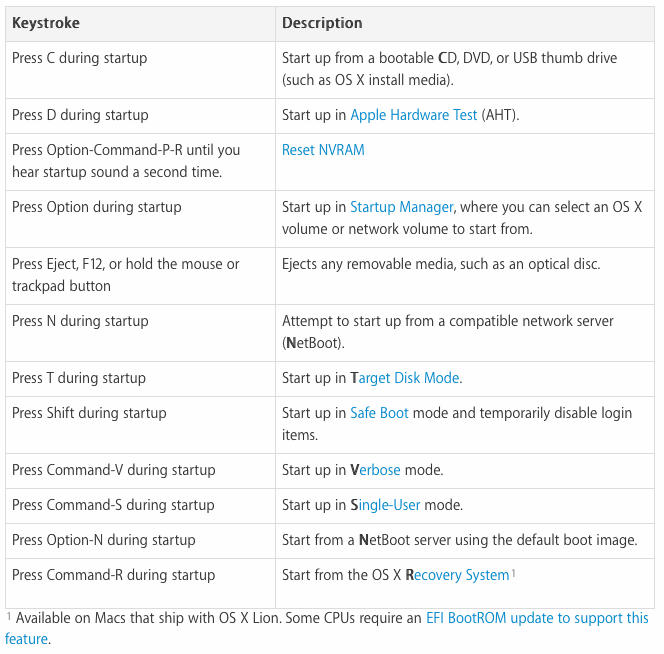
Task: Select the "Press T during startup" cell
Action: tap(79, 378)
